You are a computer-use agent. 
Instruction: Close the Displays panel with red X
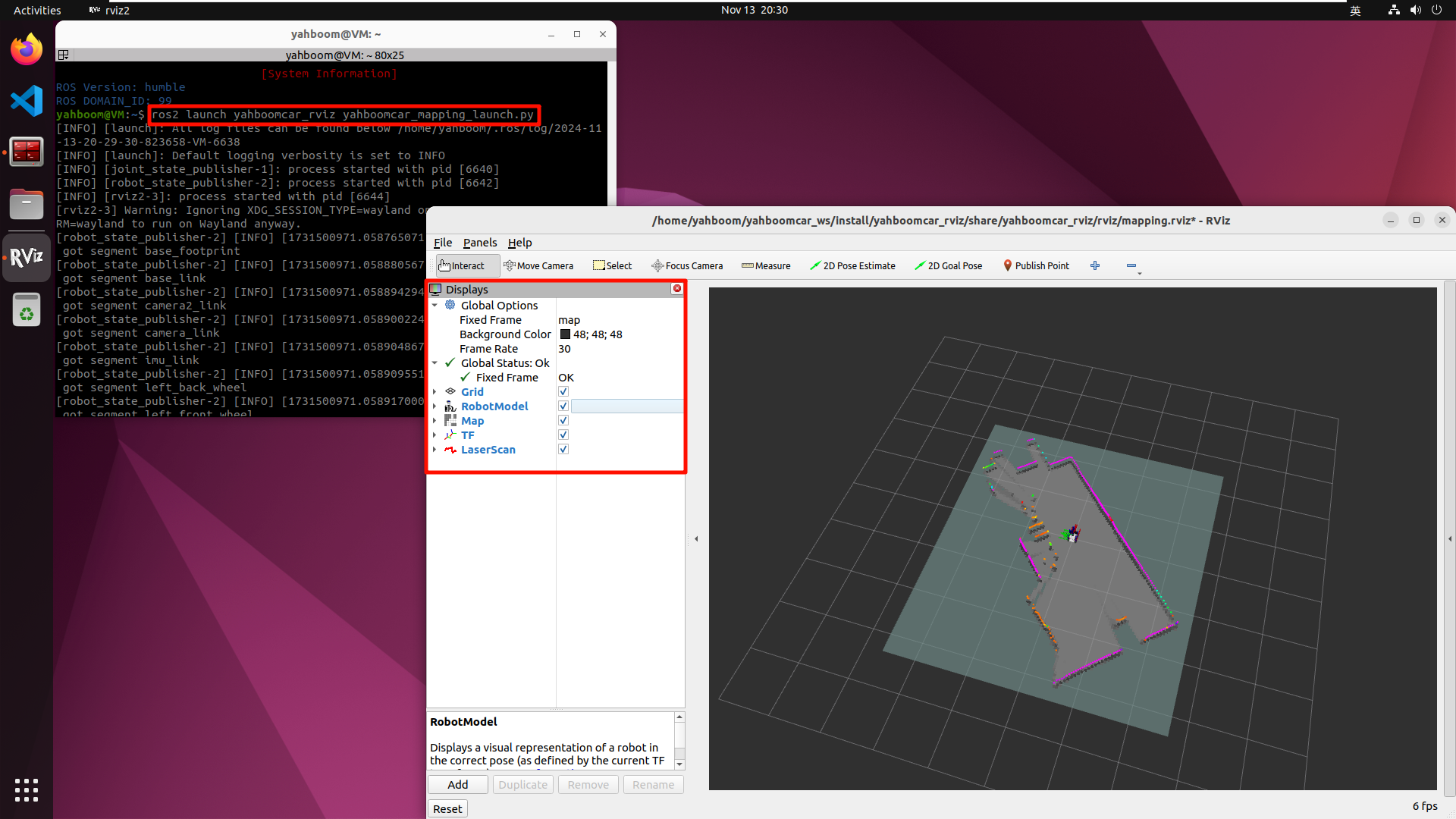(x=677, y=288)
